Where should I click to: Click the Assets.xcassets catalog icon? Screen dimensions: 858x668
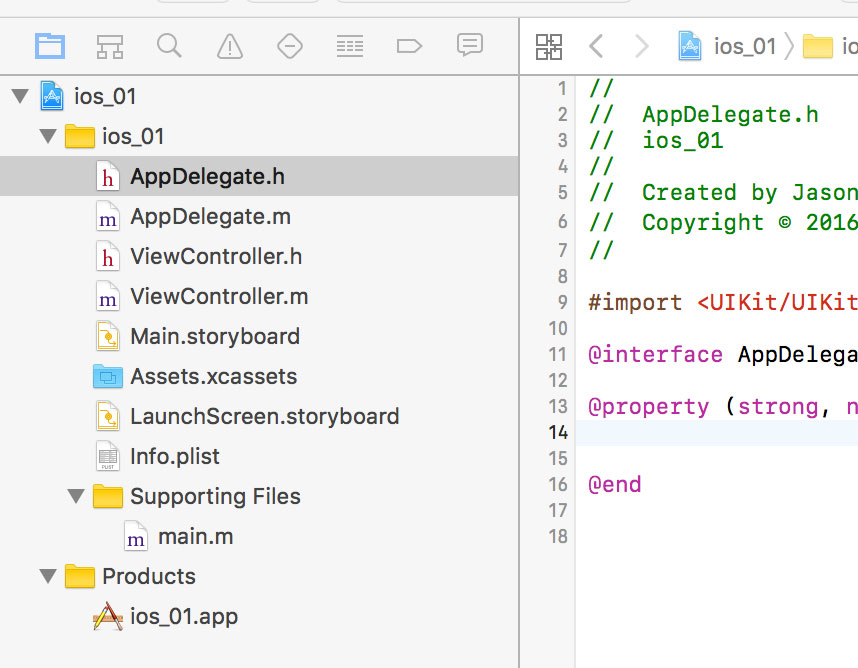(108, 376)
